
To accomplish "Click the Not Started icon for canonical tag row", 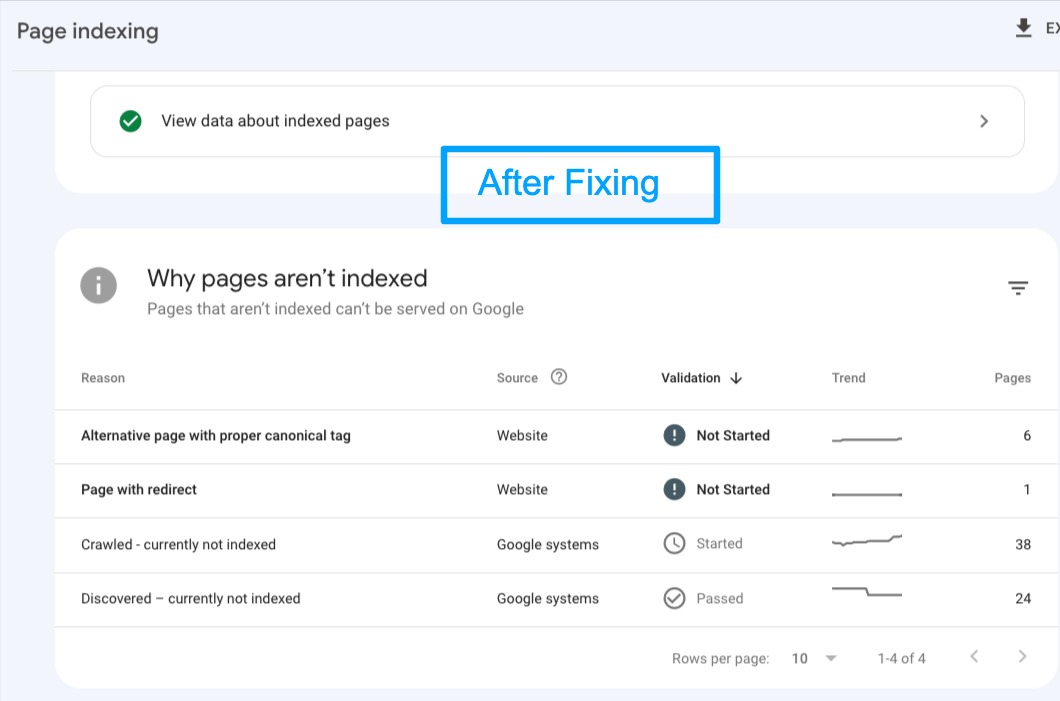I will coord(674,435).
